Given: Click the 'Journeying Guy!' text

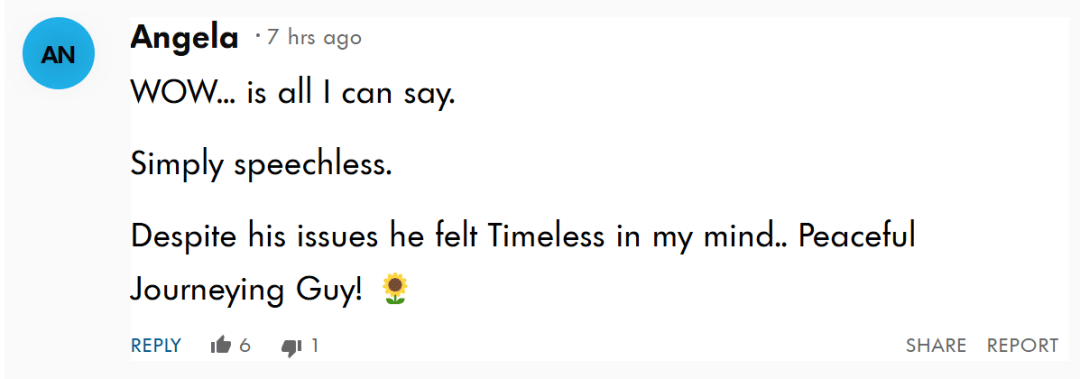Looking at the screenshot, I should (x=246, y=290).
